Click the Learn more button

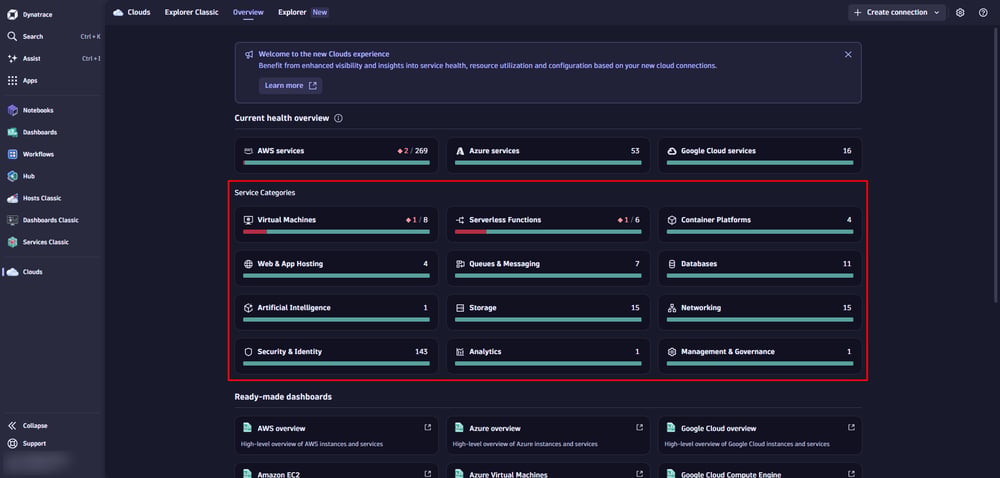tap(290, 86)
